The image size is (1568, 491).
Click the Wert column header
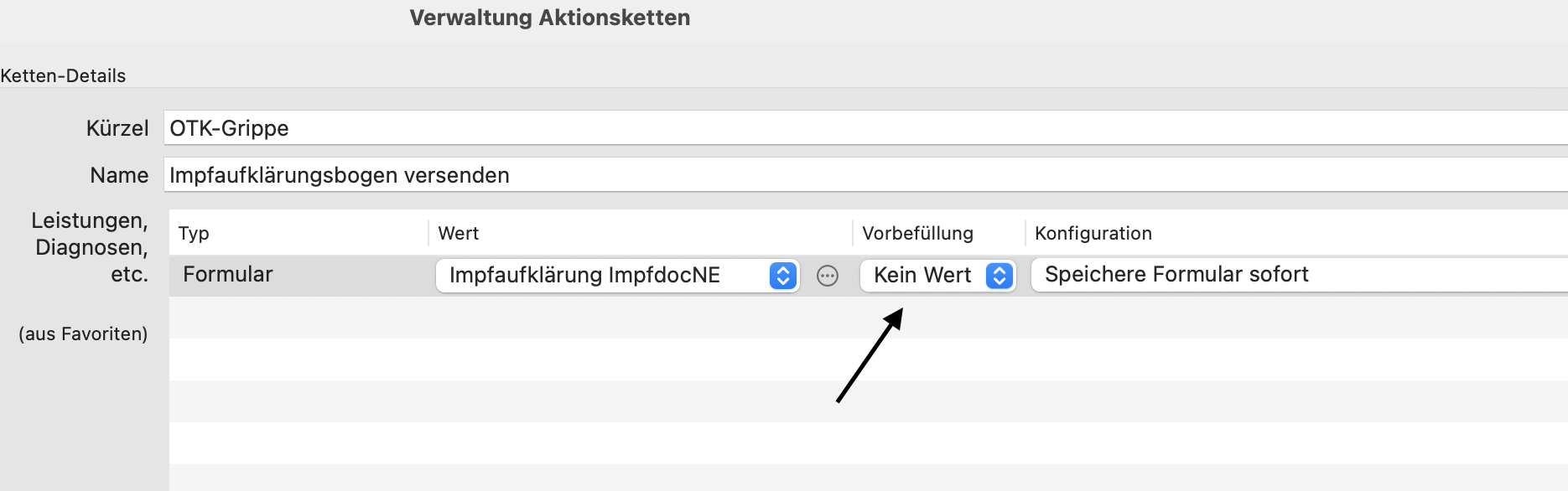pos(459,234)
